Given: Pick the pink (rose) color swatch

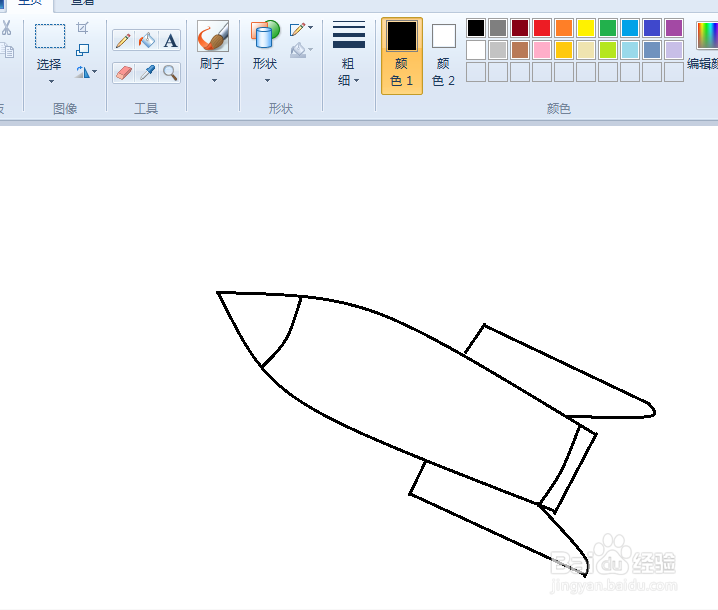Looking at the screenshot, I should [x=542, y=50].
